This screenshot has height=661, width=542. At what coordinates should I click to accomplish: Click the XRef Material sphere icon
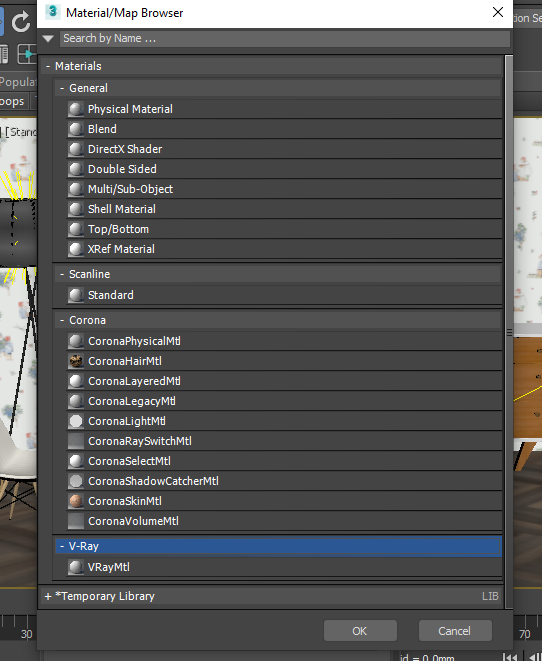76,249
